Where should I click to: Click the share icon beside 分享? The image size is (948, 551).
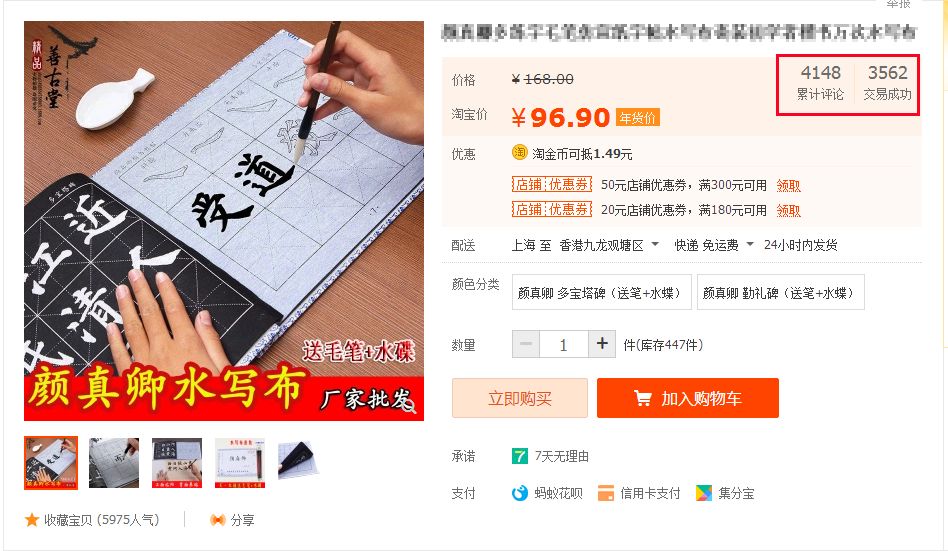[218, 520]
